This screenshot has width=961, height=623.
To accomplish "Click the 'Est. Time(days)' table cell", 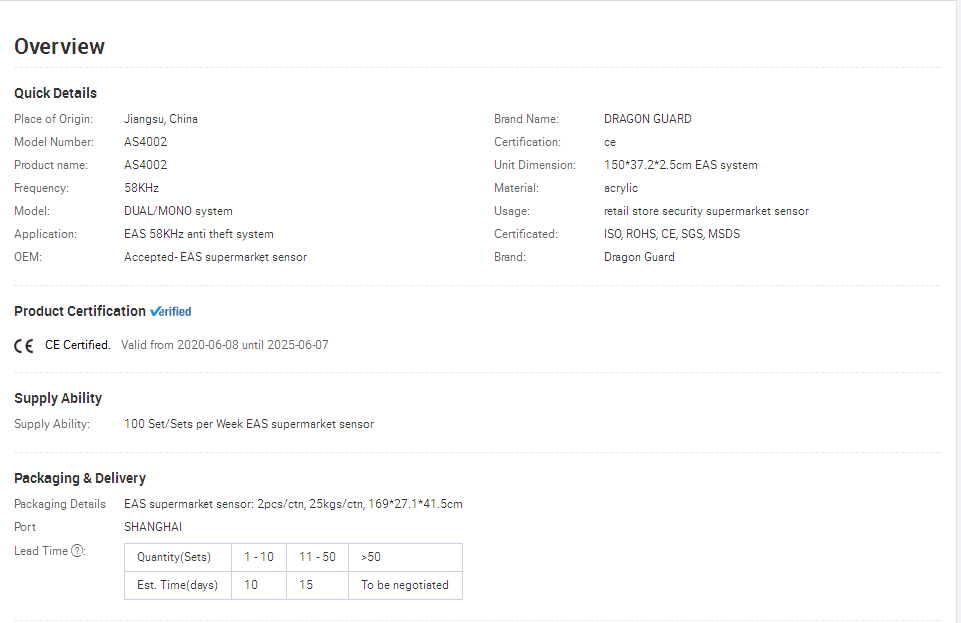I will tap(178, 586).
